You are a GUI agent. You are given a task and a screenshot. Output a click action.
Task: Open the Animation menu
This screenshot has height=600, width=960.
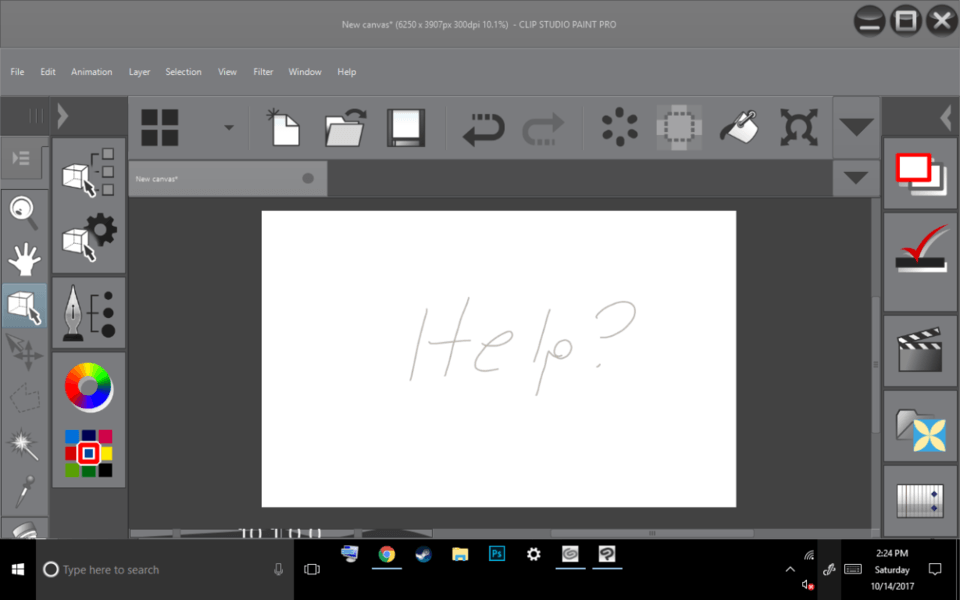[92, 72]
